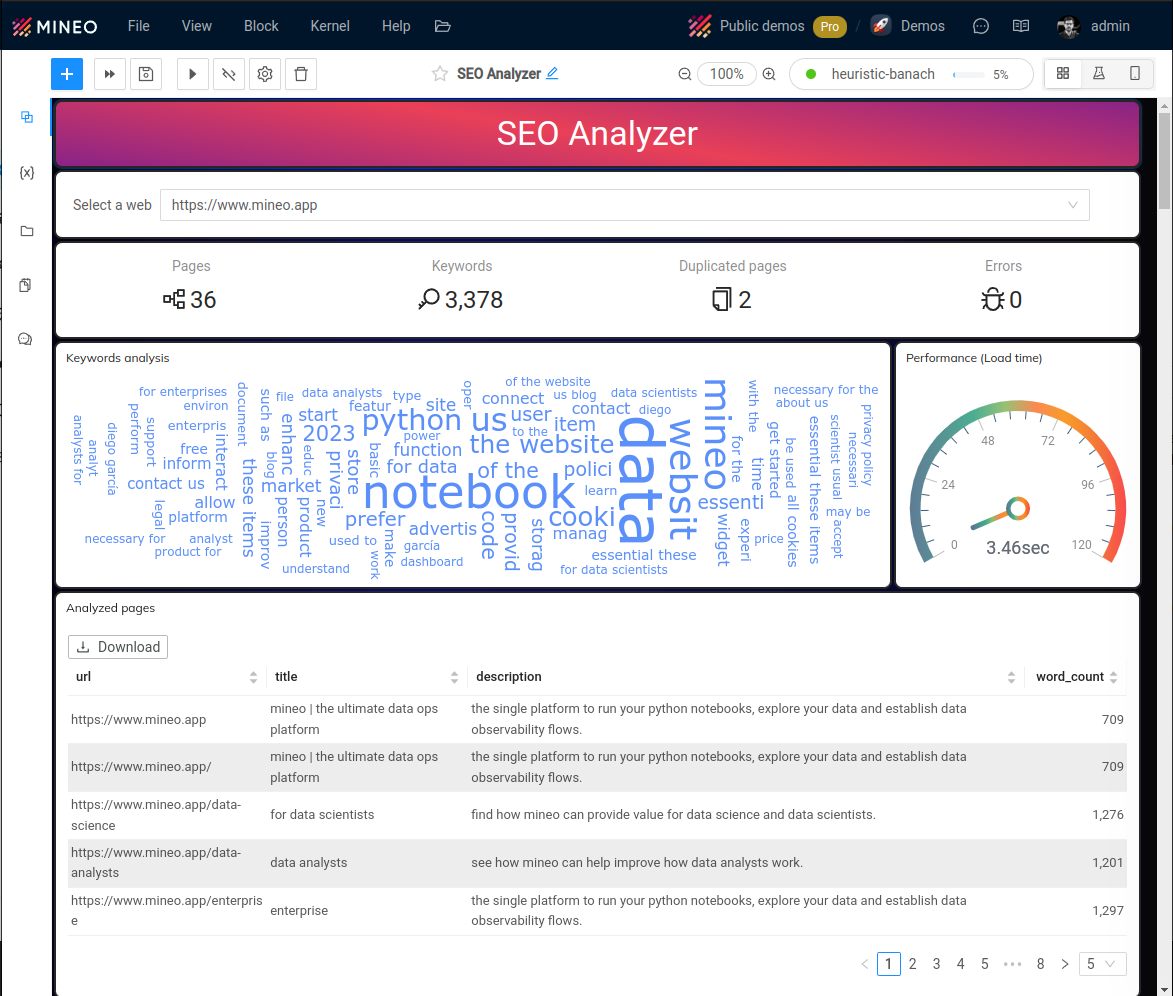Go to pagination page 2
The image size is (1173, 996).
click(x=913, y=964)
